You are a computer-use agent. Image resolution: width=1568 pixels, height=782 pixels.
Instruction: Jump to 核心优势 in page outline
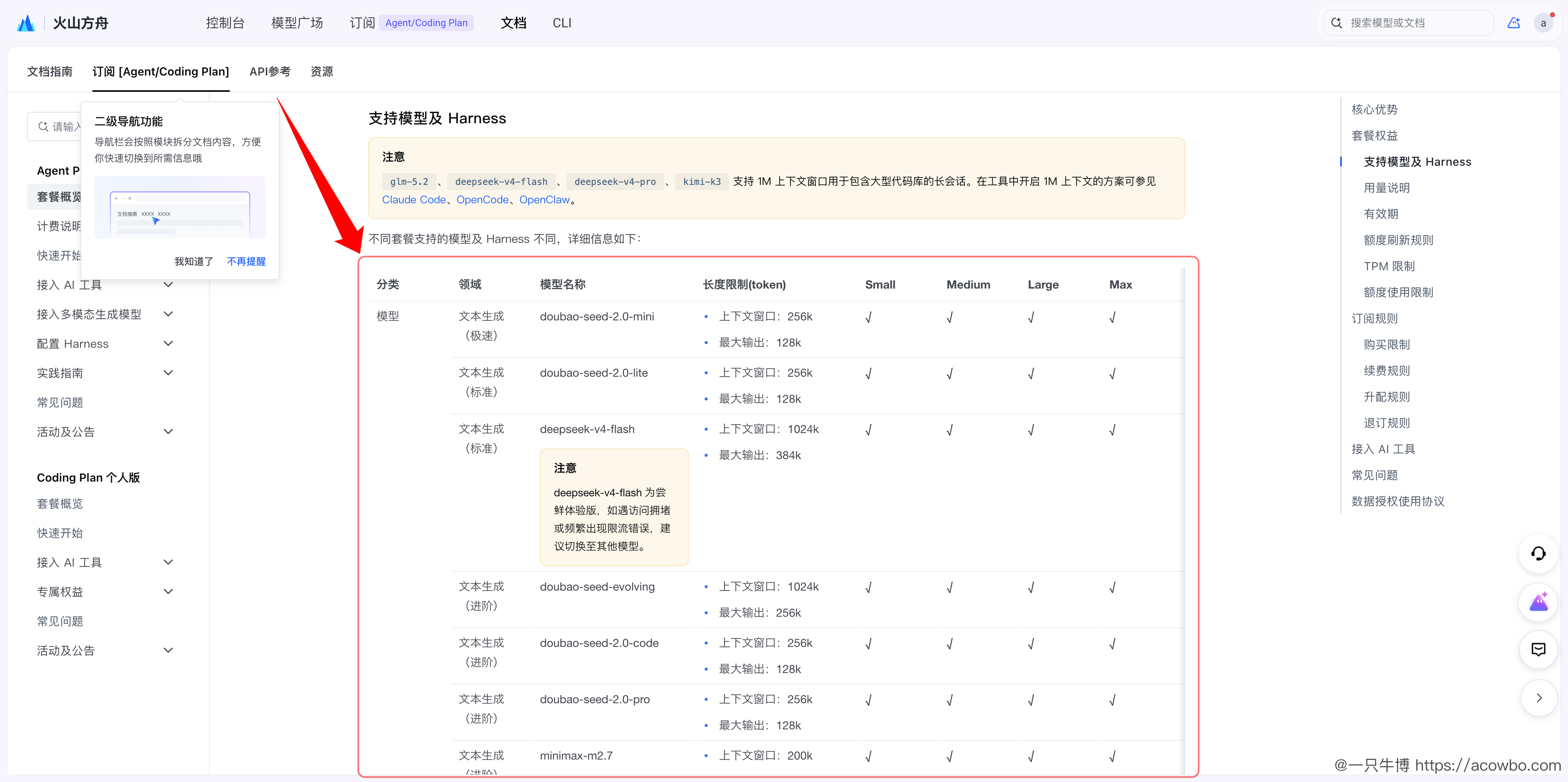click(1374, 109)
